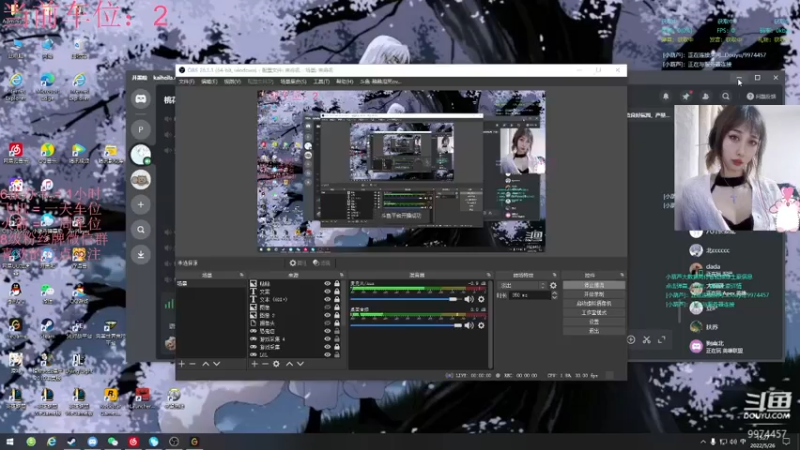Click the plus-circle attachment icon in KOOK
The image size is (800, 450).
[x=631, y=340]
